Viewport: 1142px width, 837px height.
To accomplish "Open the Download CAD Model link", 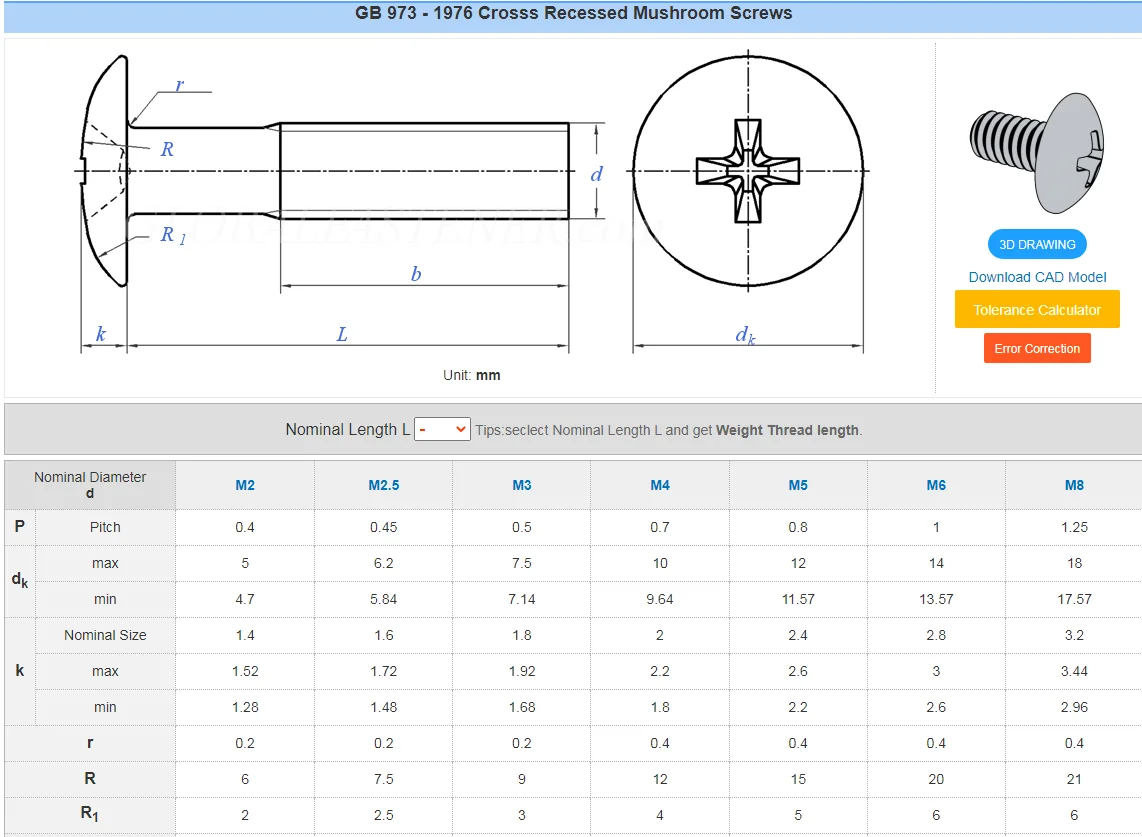I will pos(1037,277).
